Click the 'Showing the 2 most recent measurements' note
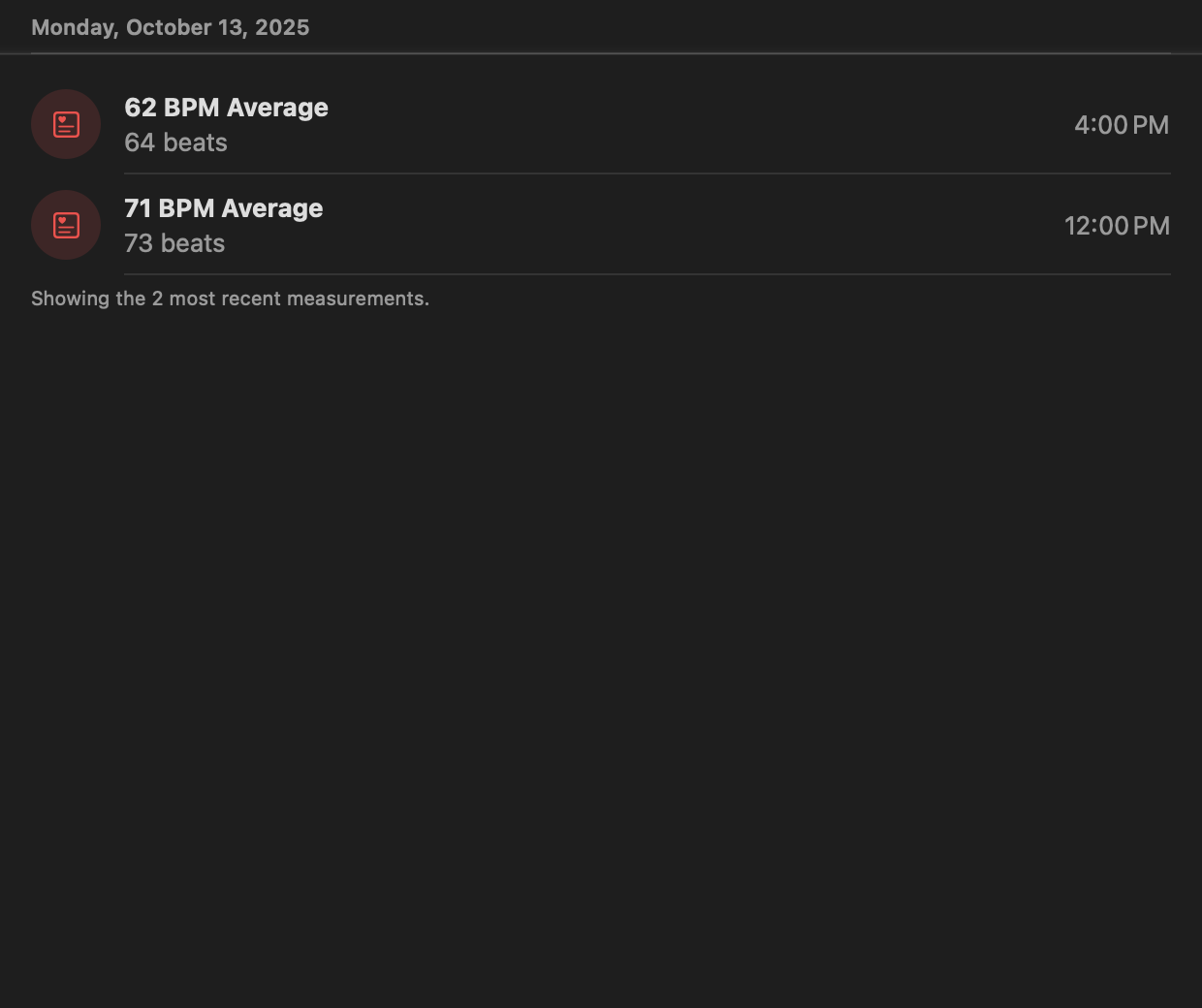Viewport: 1202px width, 1008px height. click(230, 299)
